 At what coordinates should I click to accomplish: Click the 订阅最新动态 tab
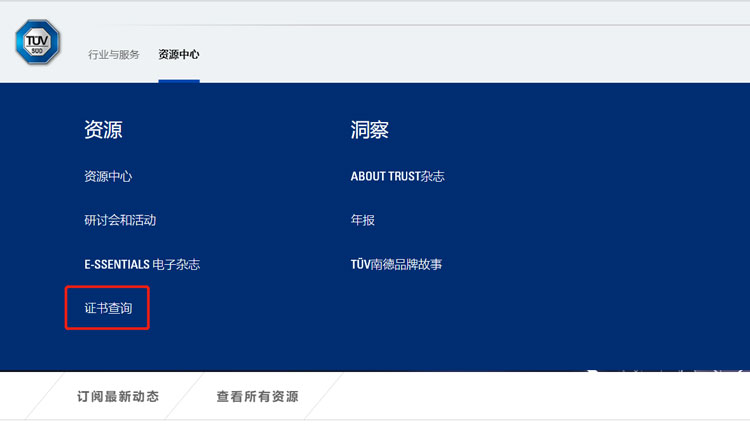pos(118,397)
